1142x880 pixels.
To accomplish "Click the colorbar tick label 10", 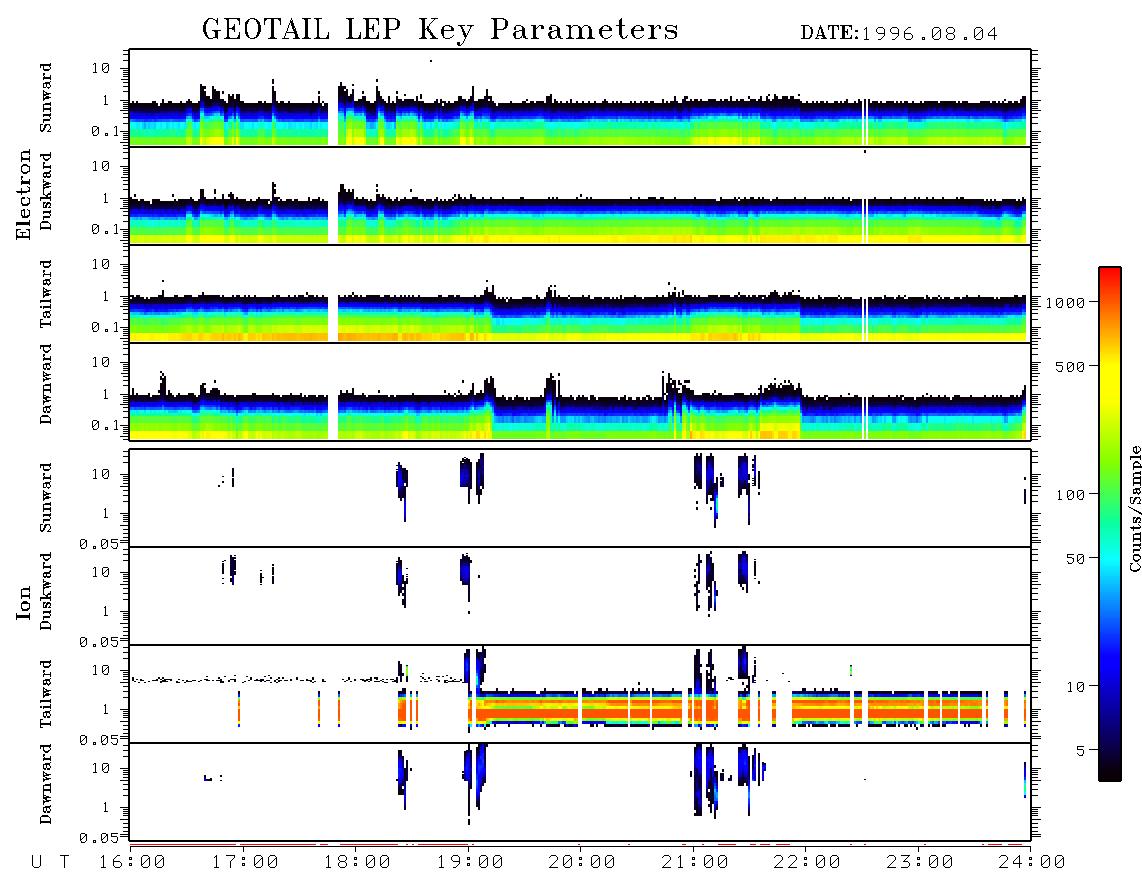I will (1076, 686).
